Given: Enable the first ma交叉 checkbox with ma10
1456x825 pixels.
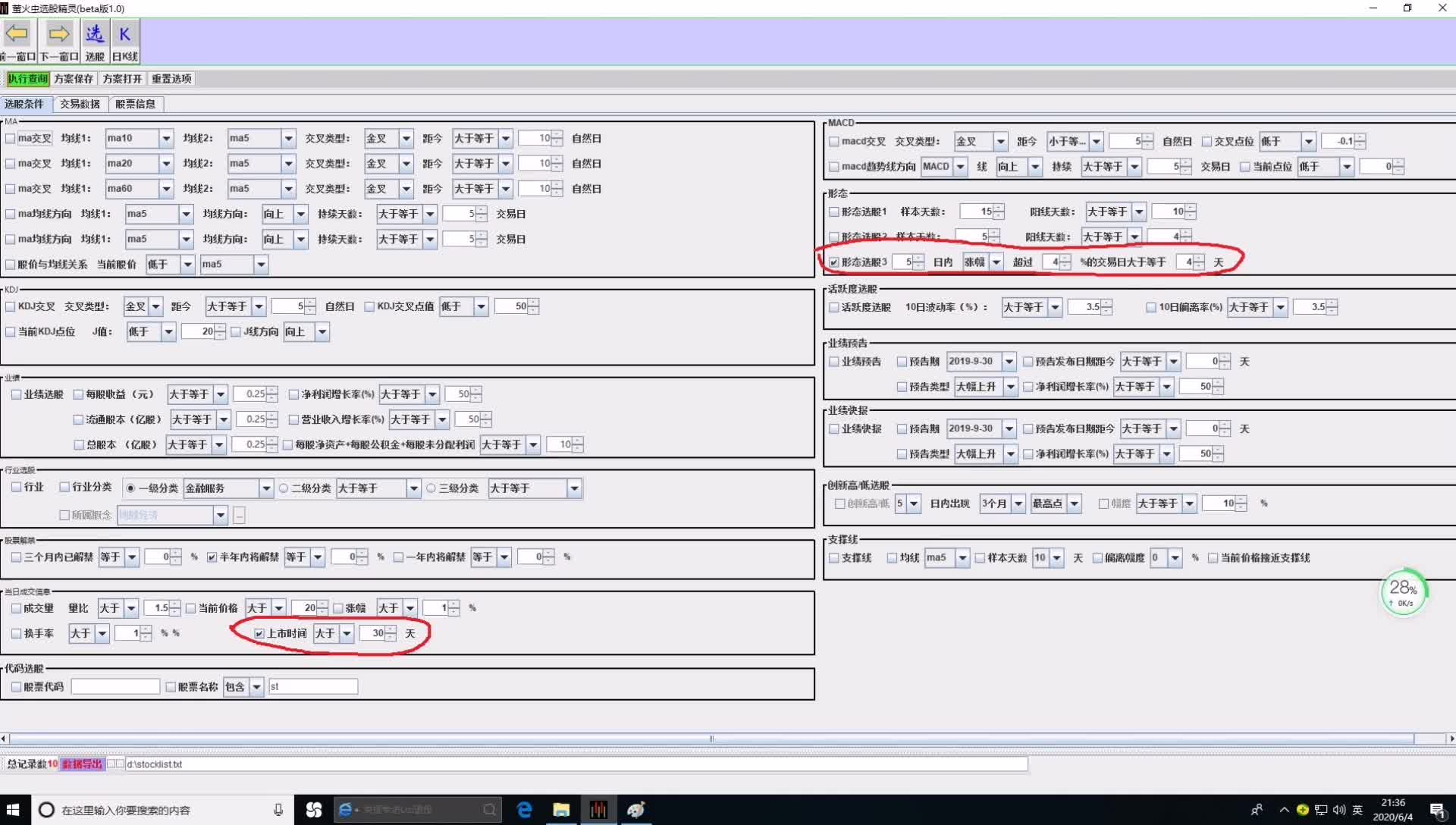Looking at the screenshot, I should tap(11, 139).
